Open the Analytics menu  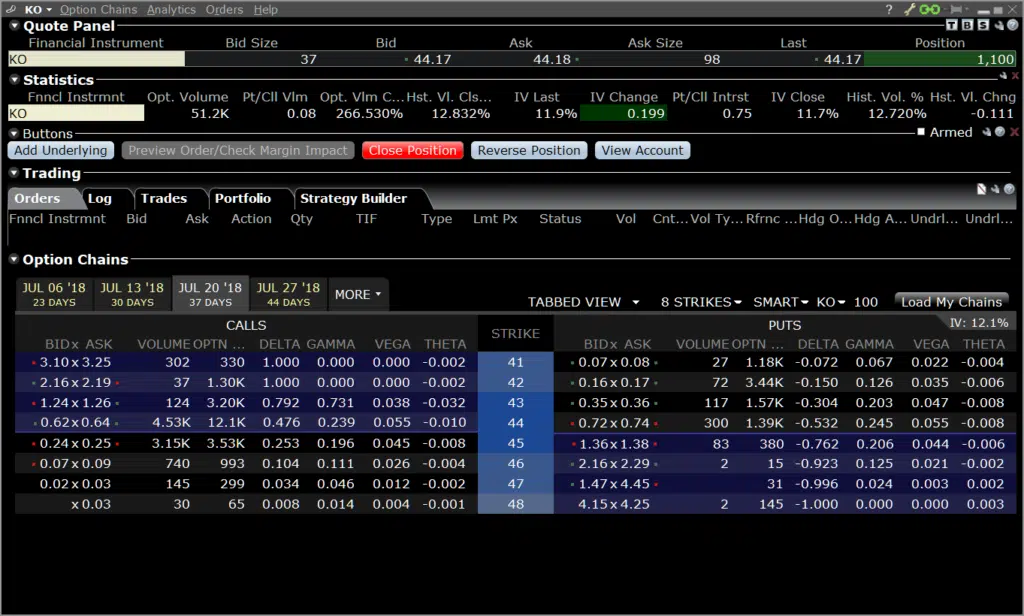pos(170,9)
